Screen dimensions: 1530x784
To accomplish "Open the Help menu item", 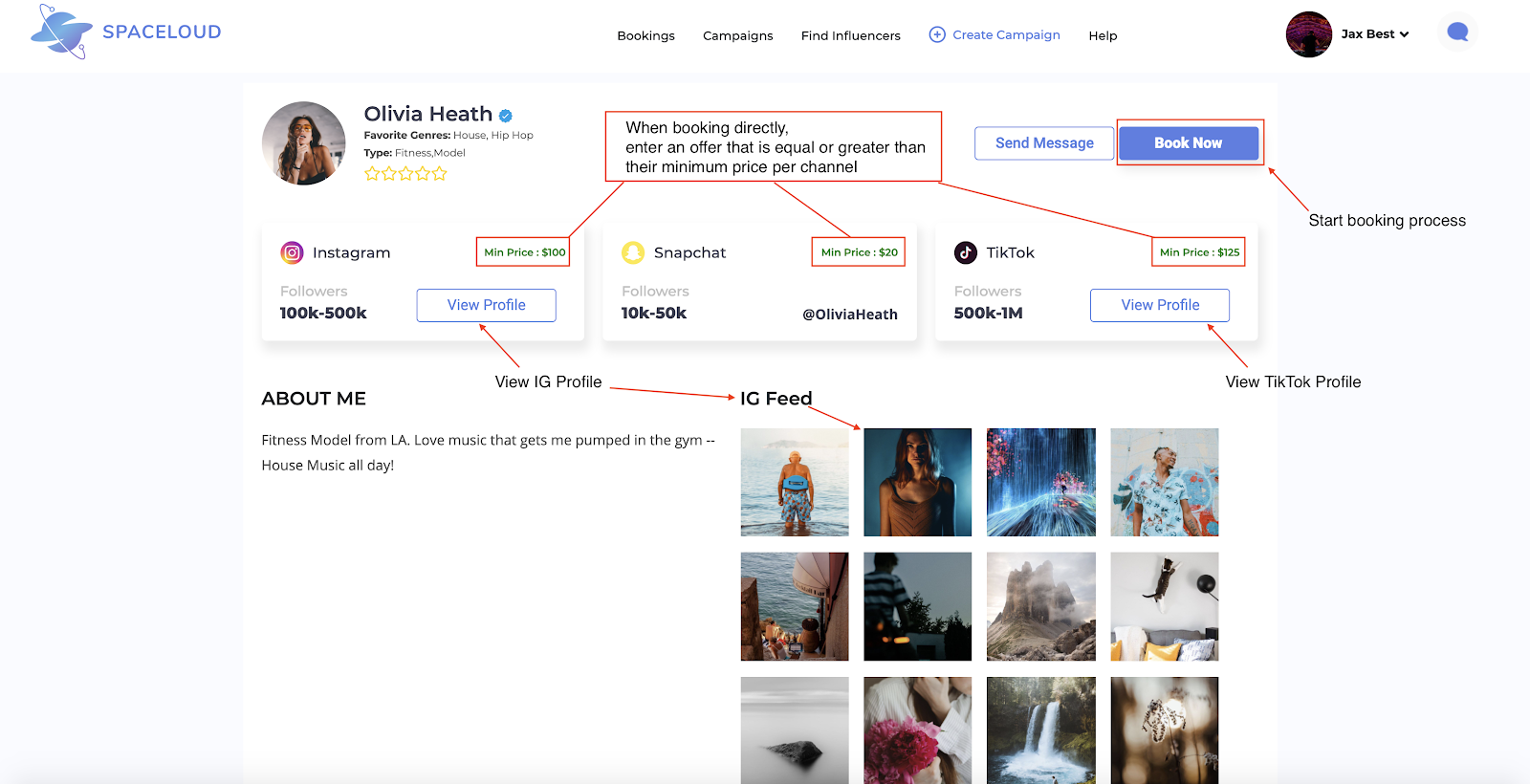I will [1103, 35].
